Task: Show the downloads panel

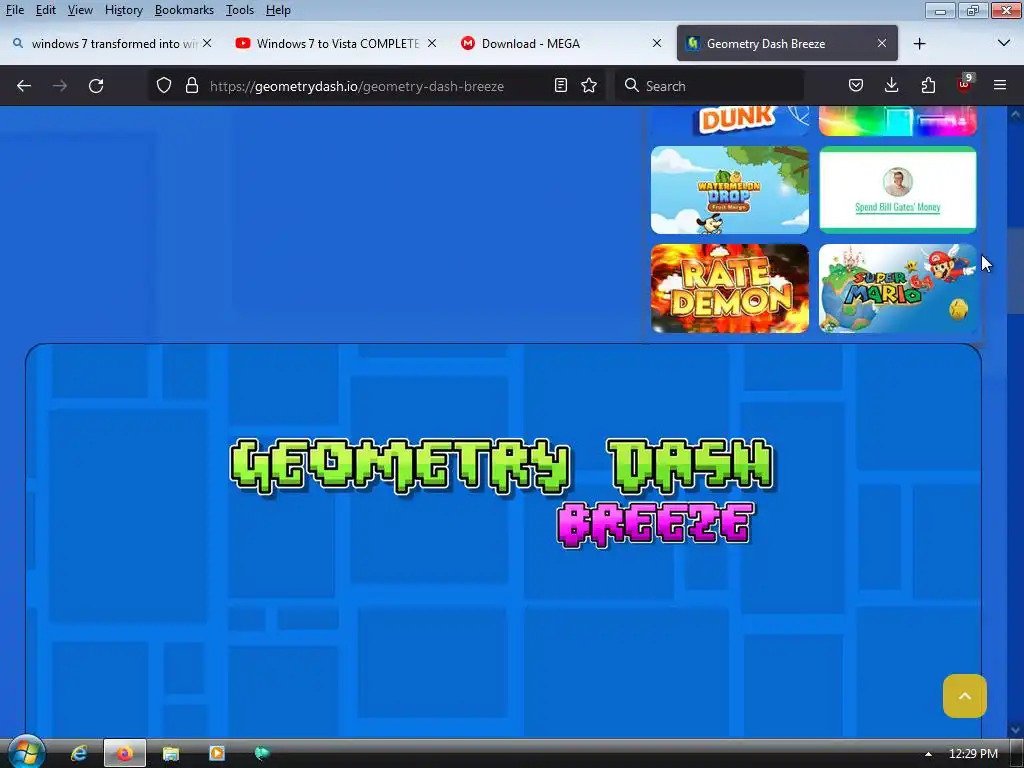Action: click(x=891, y=86)
